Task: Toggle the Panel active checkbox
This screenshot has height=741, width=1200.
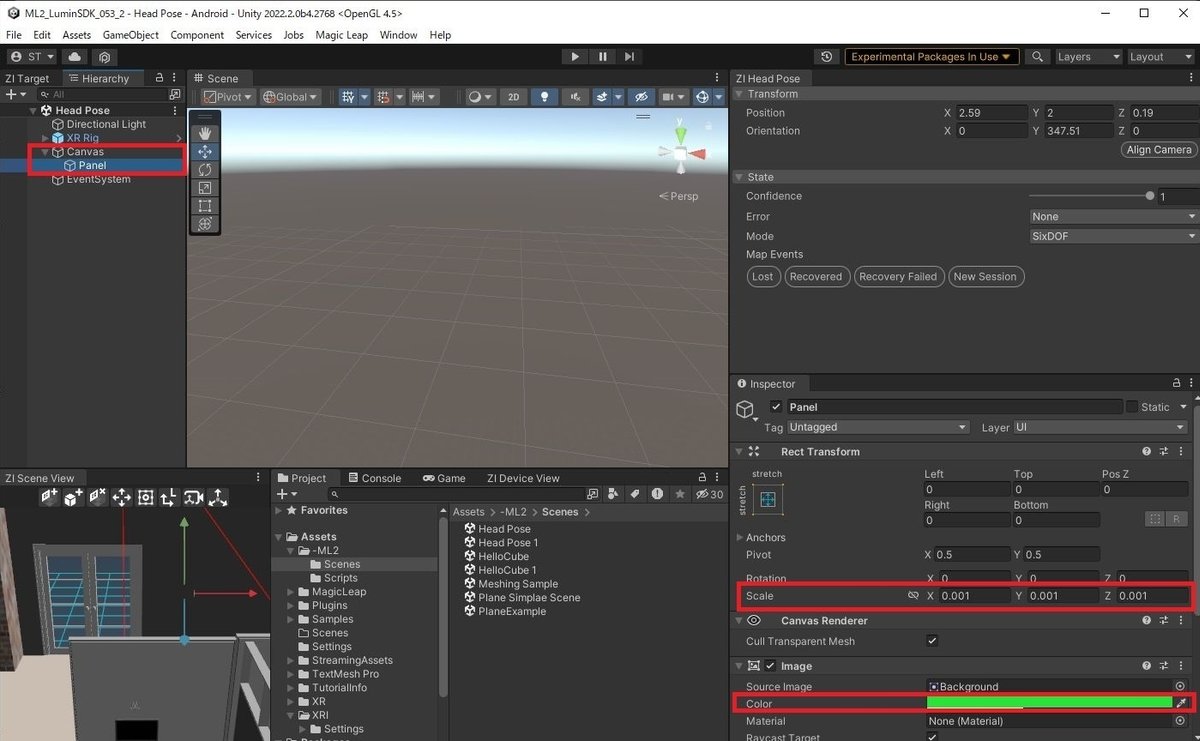Action: pos(776,407)
